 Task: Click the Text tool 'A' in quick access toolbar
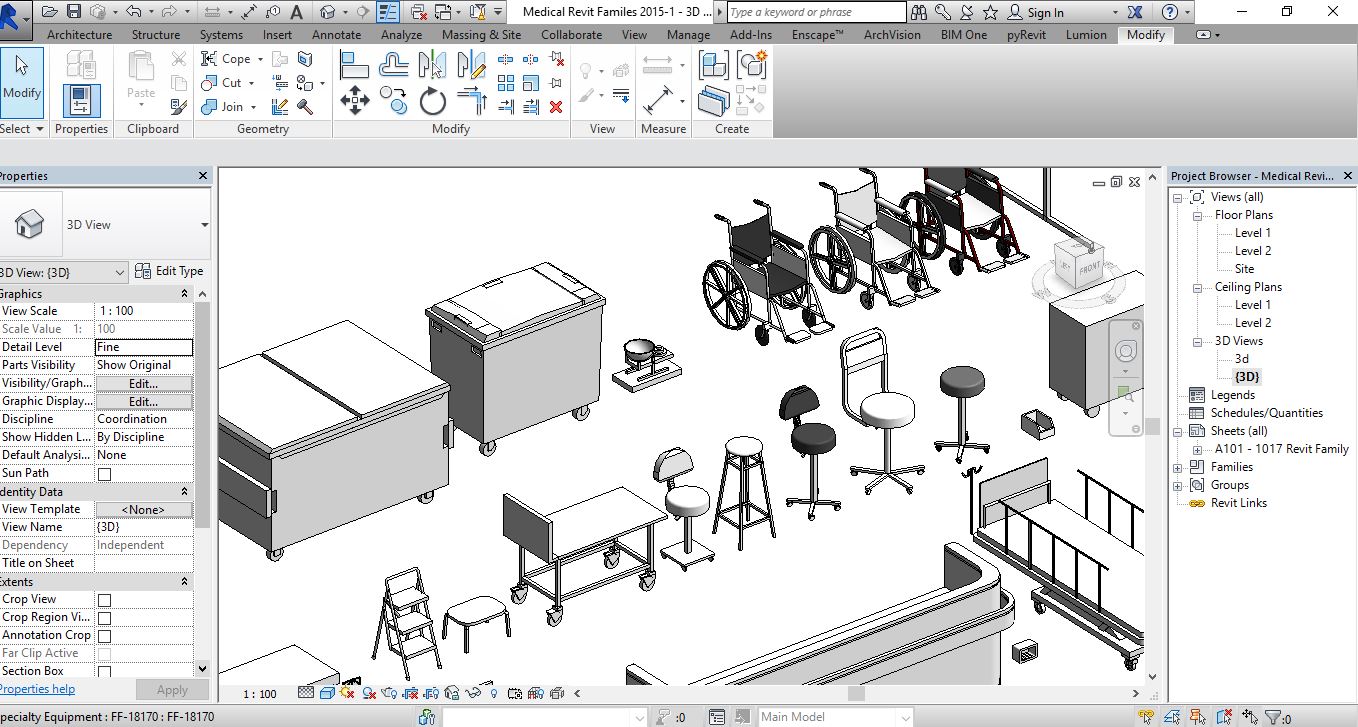pyautogui.click(x=296, y=12)
